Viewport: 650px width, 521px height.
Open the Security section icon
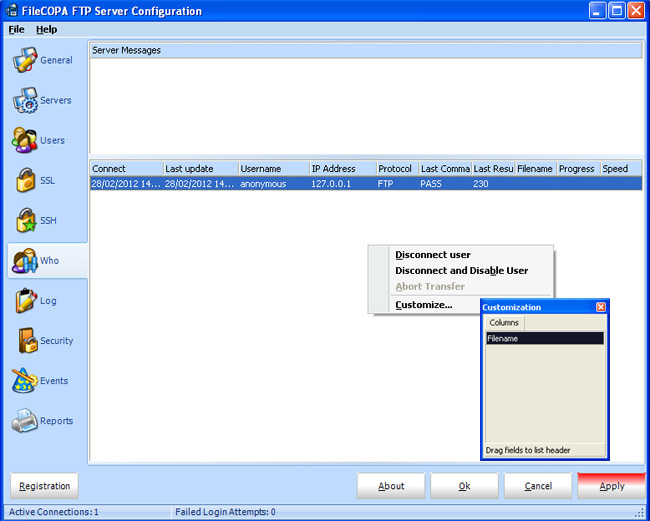click(28, 341)
